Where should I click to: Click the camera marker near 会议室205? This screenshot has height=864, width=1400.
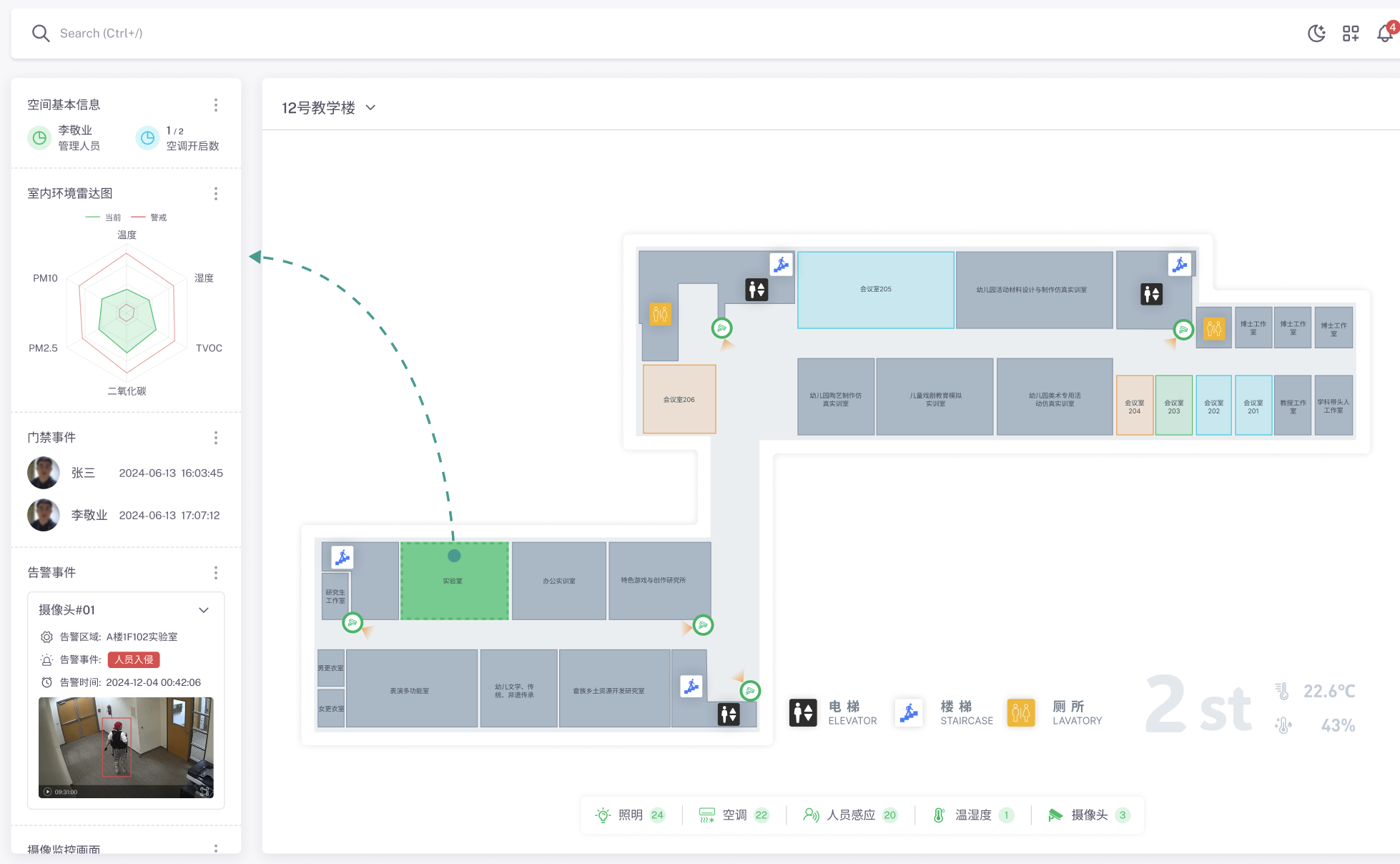click(722, 328)
